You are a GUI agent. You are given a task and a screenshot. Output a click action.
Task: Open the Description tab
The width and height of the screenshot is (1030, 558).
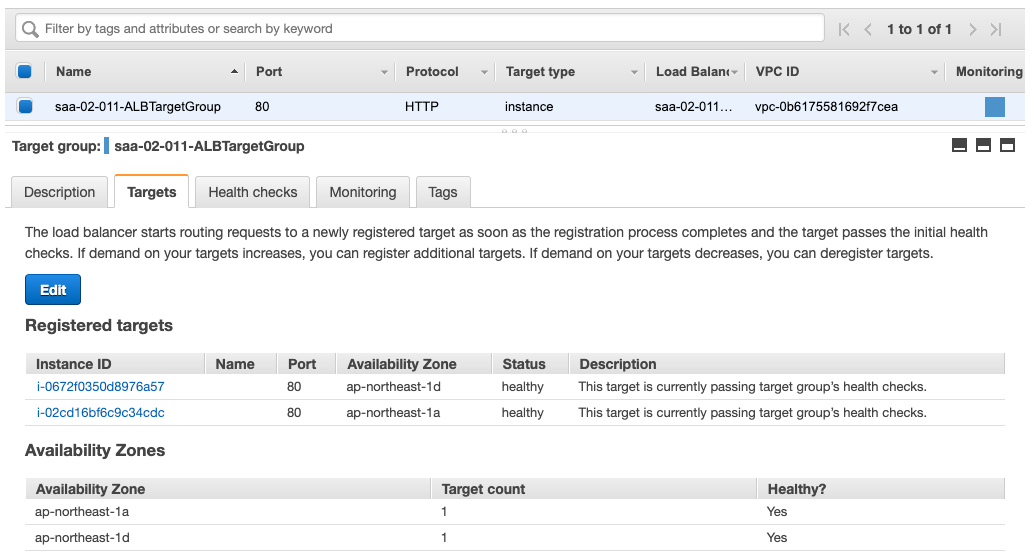pyautogui.click(x=60, y=192)
